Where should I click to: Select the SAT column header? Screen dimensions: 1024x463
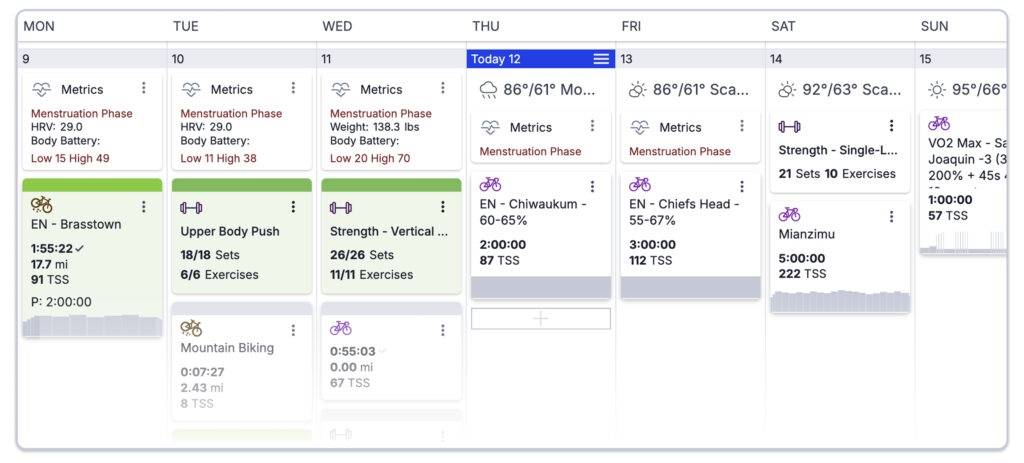click(x=785, y=26)
